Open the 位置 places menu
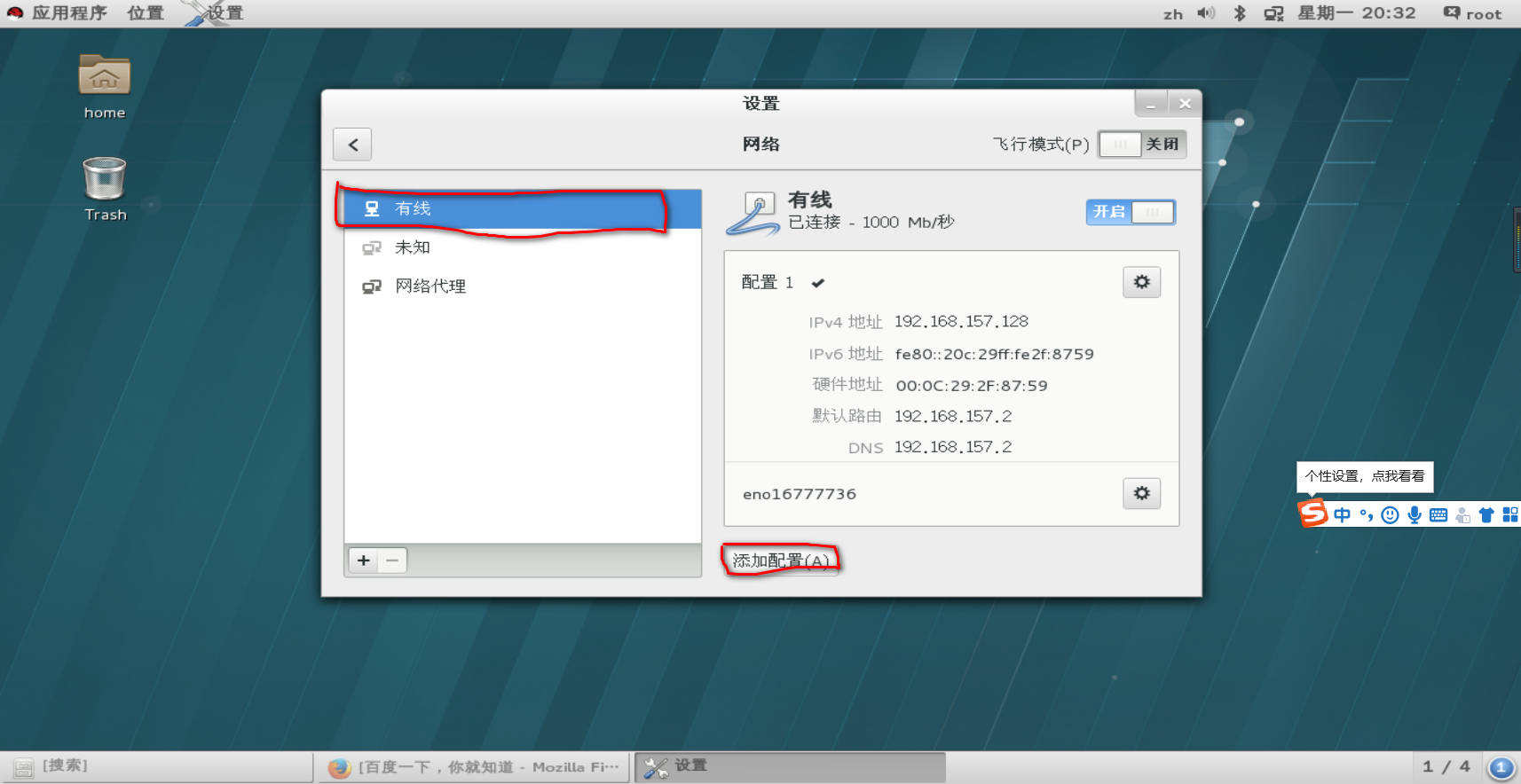The image size is (1521, 784). pos(146,13)
